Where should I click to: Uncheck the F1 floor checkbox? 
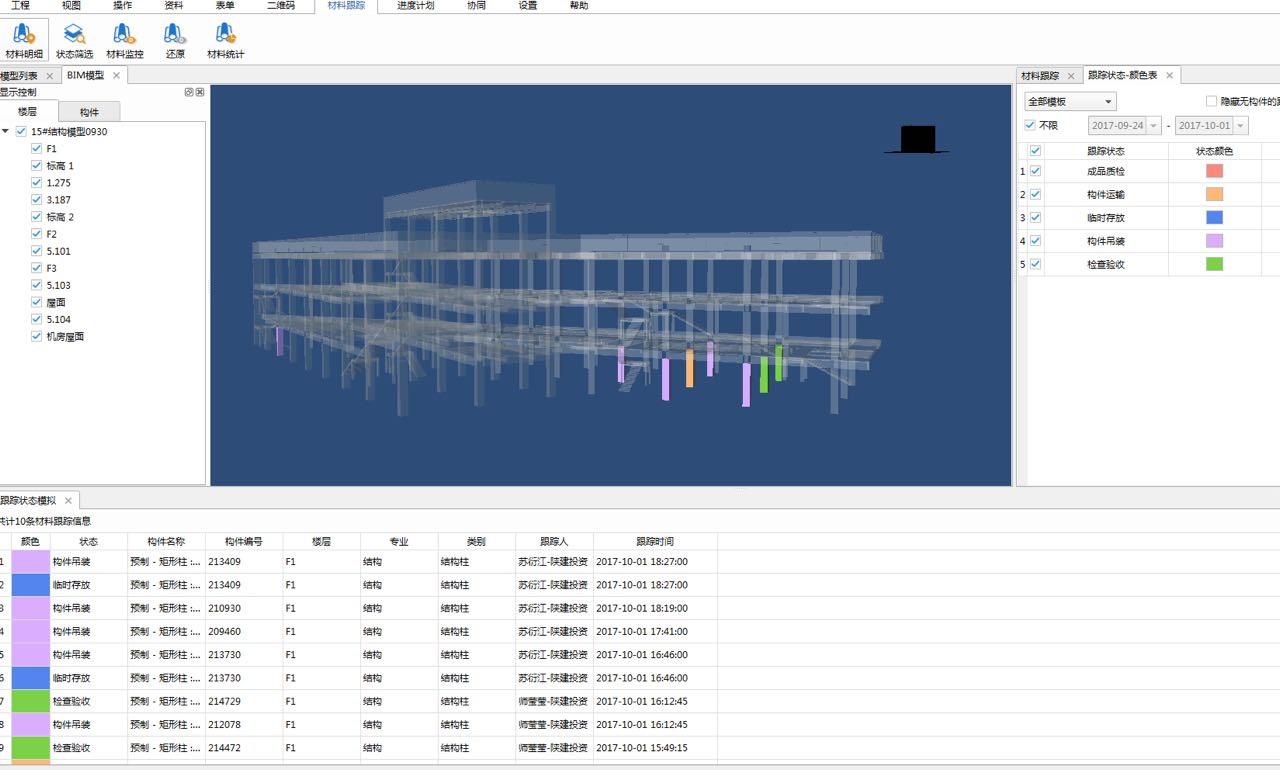(x=37, y=149)
